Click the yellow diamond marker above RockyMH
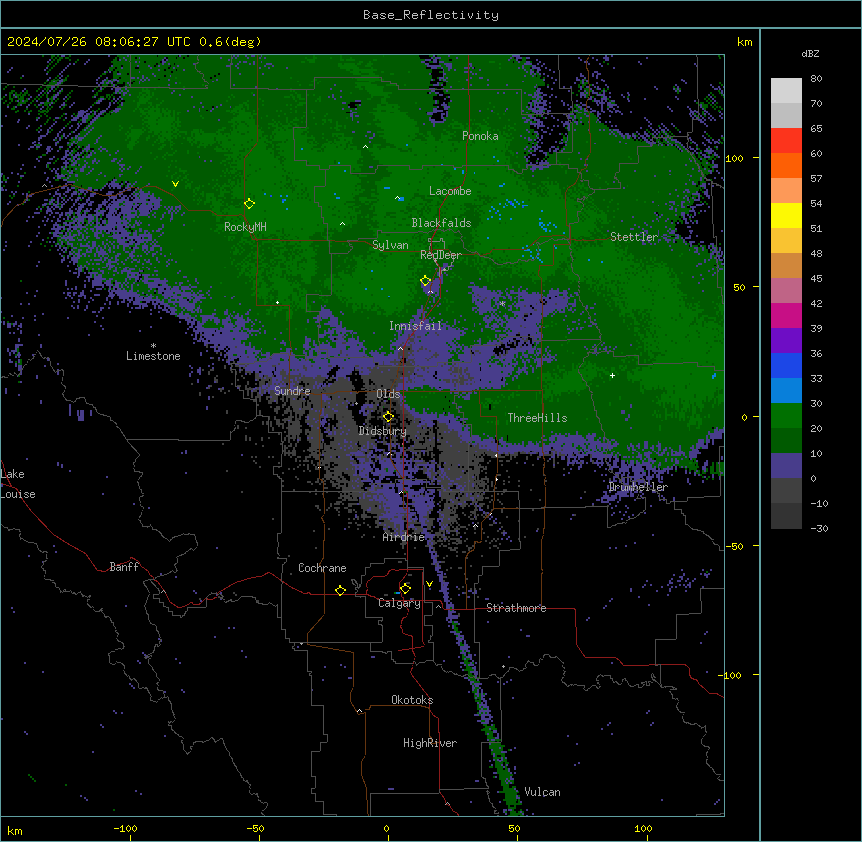This screenshot has height=842, width=862. (249, 204)
